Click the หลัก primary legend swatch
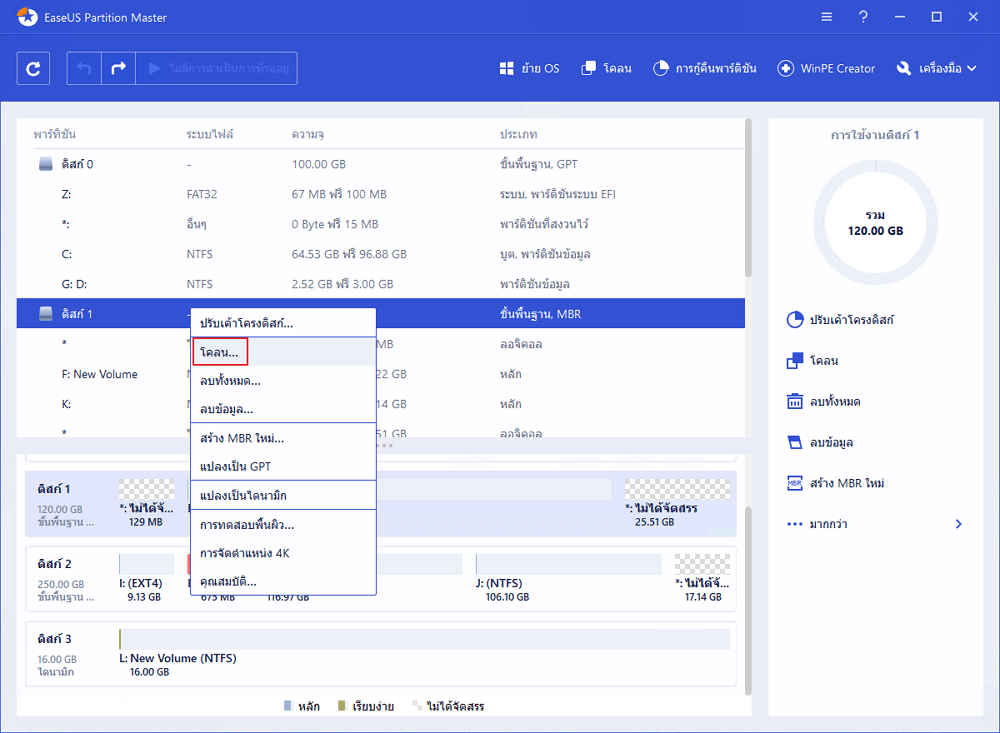 point(288,706)
